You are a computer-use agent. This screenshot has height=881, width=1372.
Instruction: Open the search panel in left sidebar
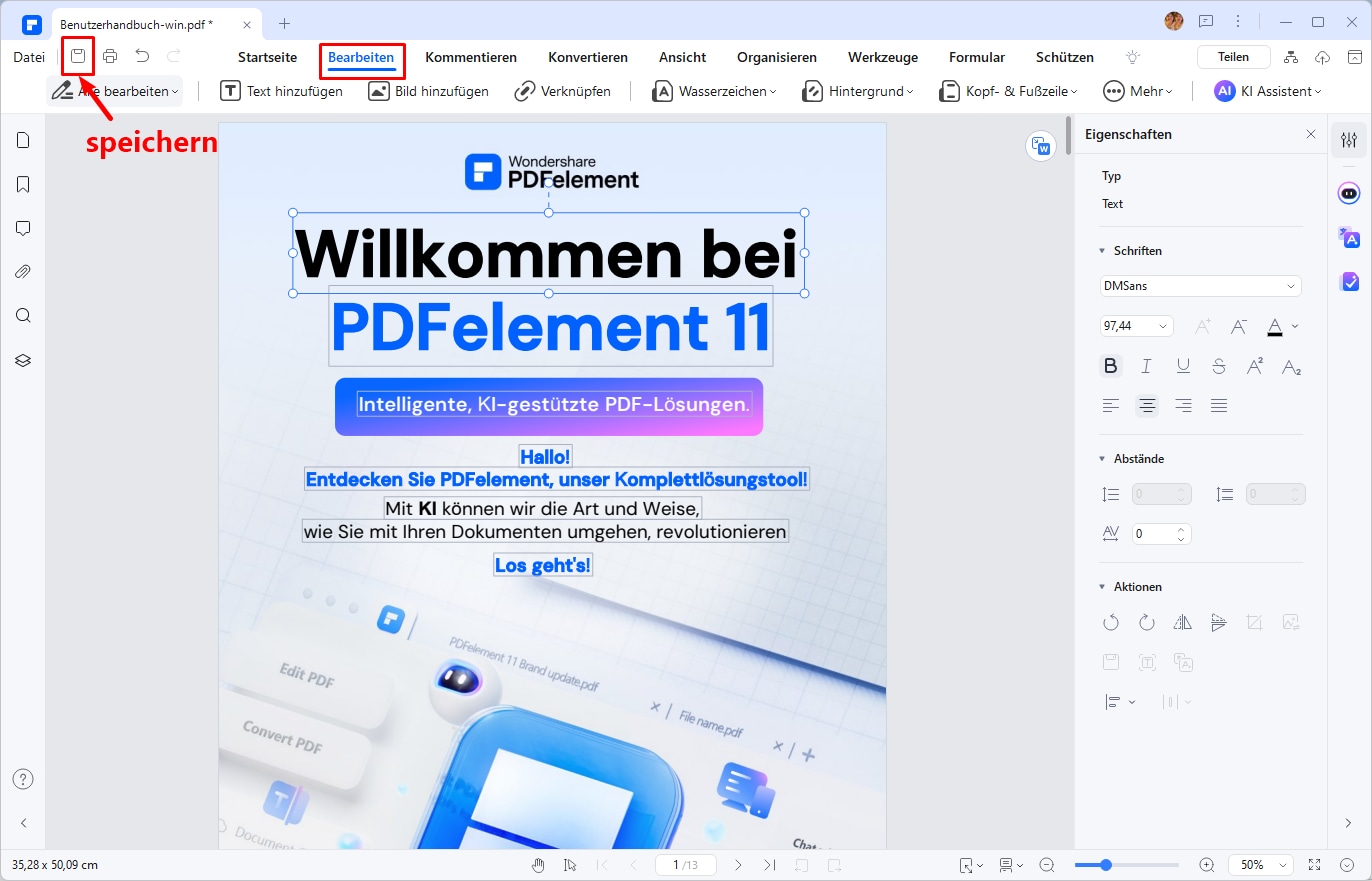pyautogui.click(x=23, y=316)
